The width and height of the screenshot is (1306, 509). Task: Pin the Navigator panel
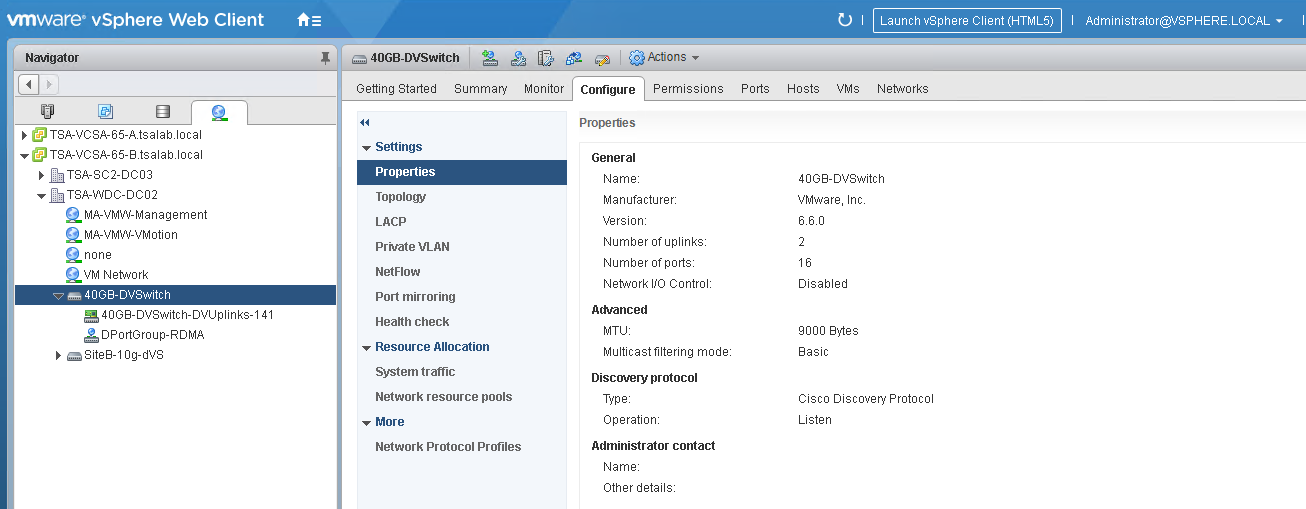[325, 58]
